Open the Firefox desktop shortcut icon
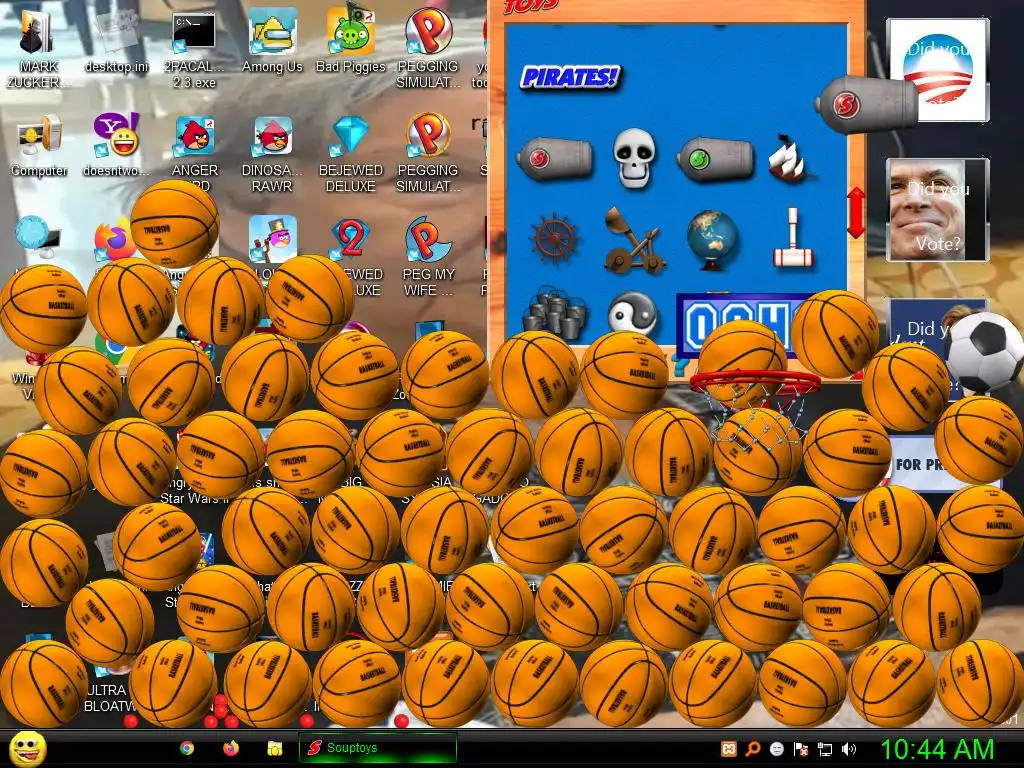 click(x=114, y=240)
